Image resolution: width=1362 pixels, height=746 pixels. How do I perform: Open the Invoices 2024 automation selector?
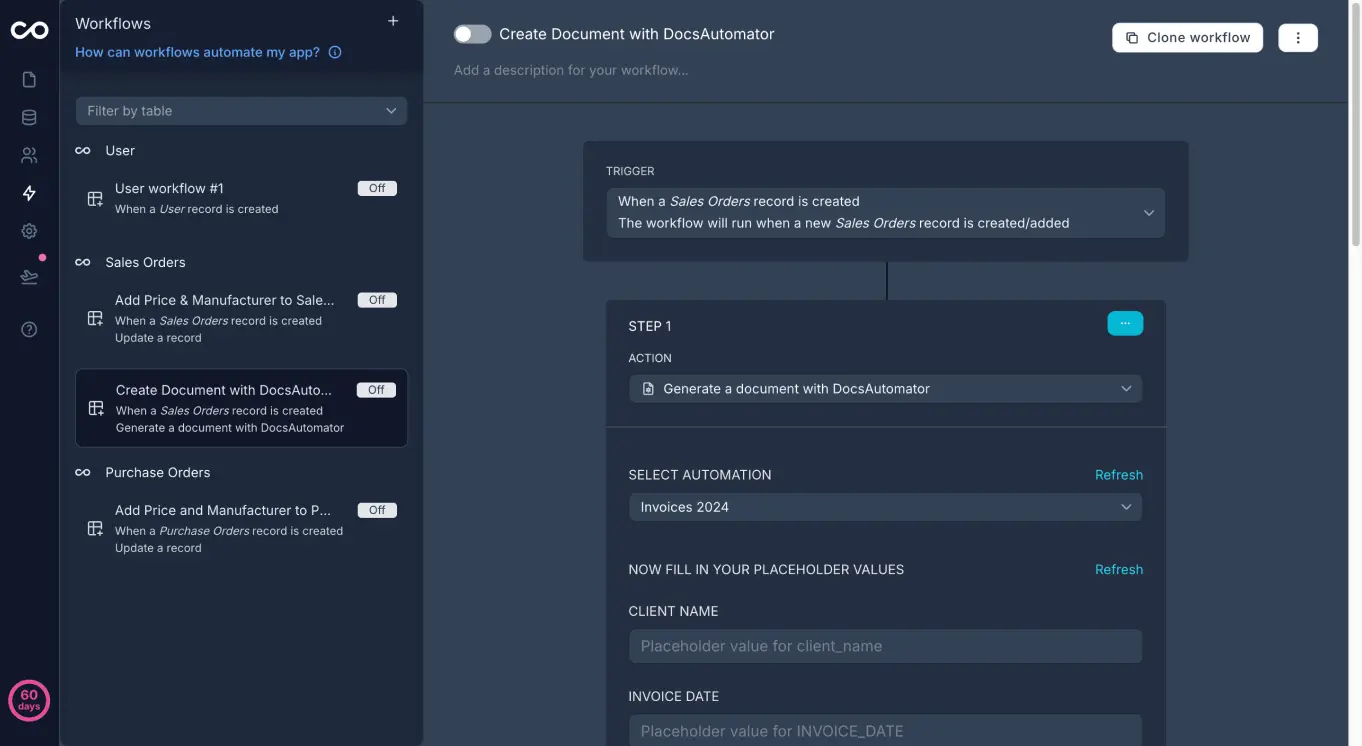(884, 507)
